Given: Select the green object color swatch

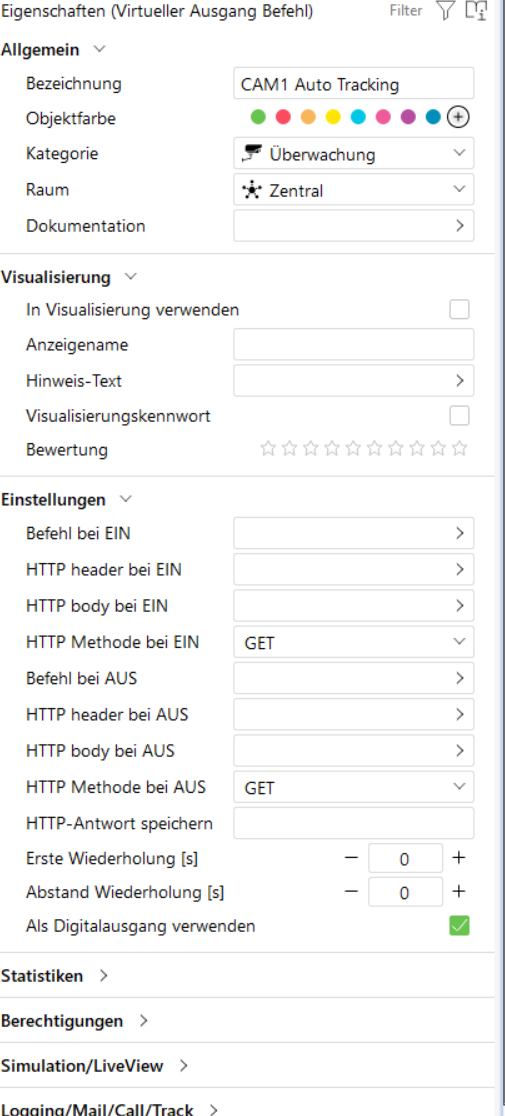Looking at the screenshot, I should tap(258, 117).
